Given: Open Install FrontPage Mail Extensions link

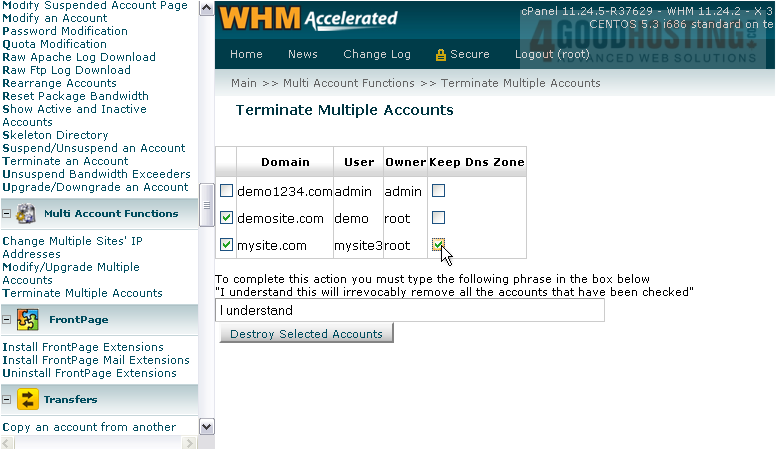Looking at the screenshot, I should (x=96, y=360).
